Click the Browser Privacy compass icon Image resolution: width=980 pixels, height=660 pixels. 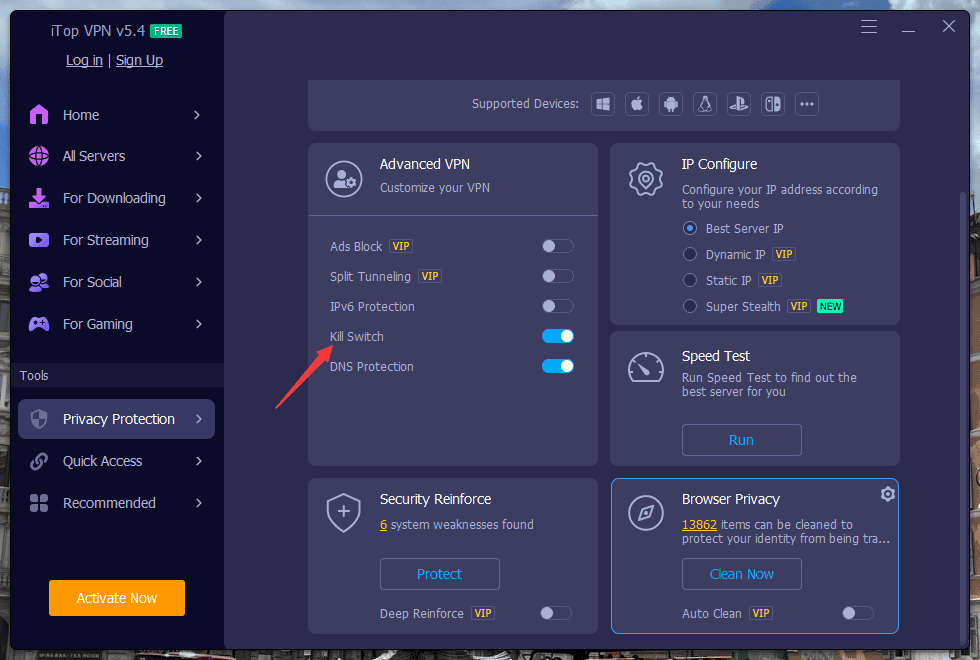click(646, 513)
